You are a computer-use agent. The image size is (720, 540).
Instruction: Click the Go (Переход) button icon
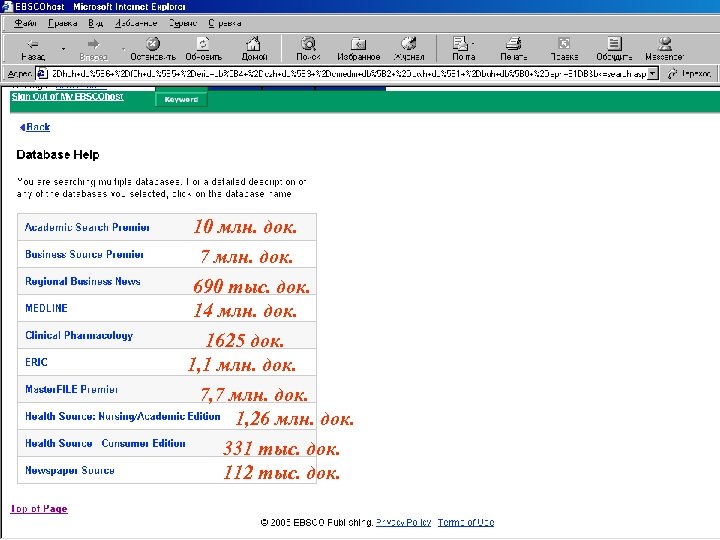[673, 73]
